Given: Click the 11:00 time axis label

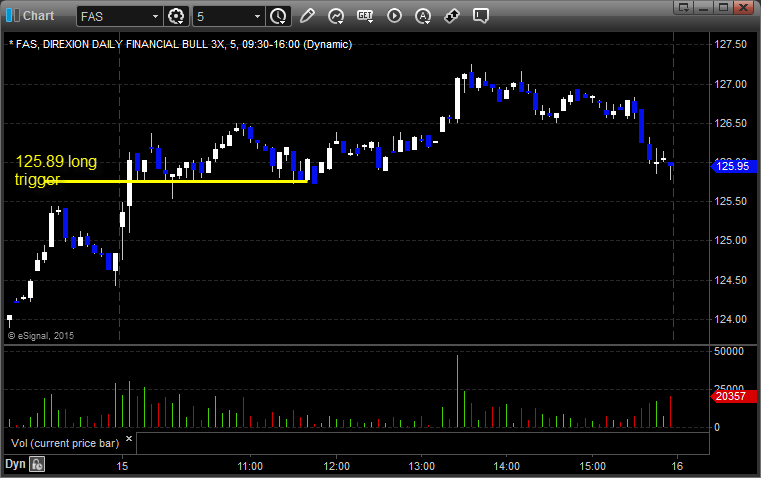Looking at the screenshot, I should click(x=250, y=466).
